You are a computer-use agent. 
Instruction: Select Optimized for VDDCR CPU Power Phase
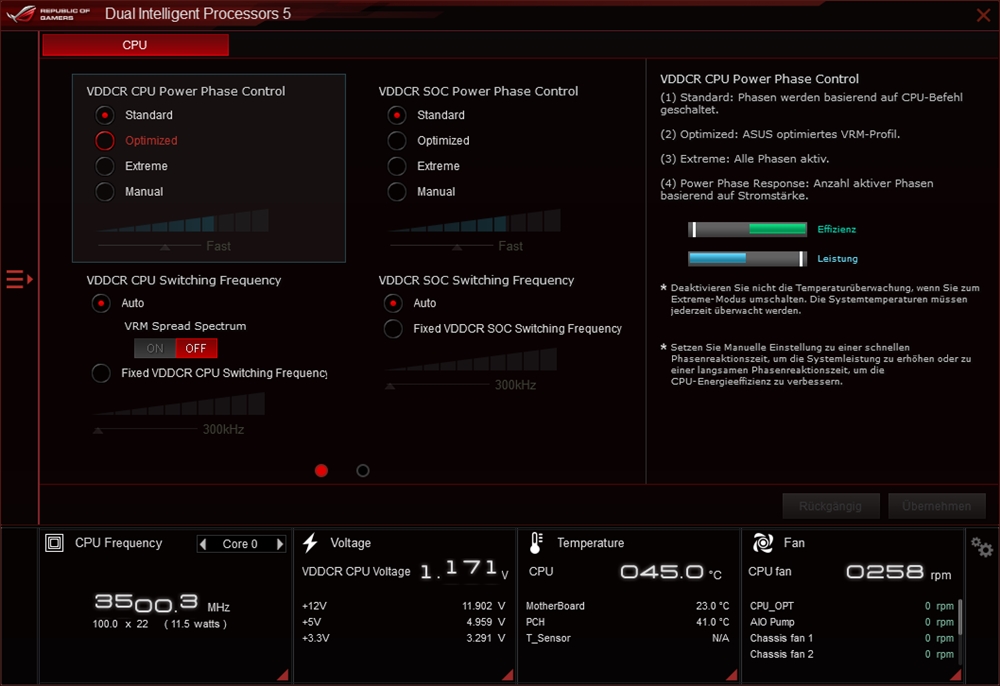[x=105, y=141]
